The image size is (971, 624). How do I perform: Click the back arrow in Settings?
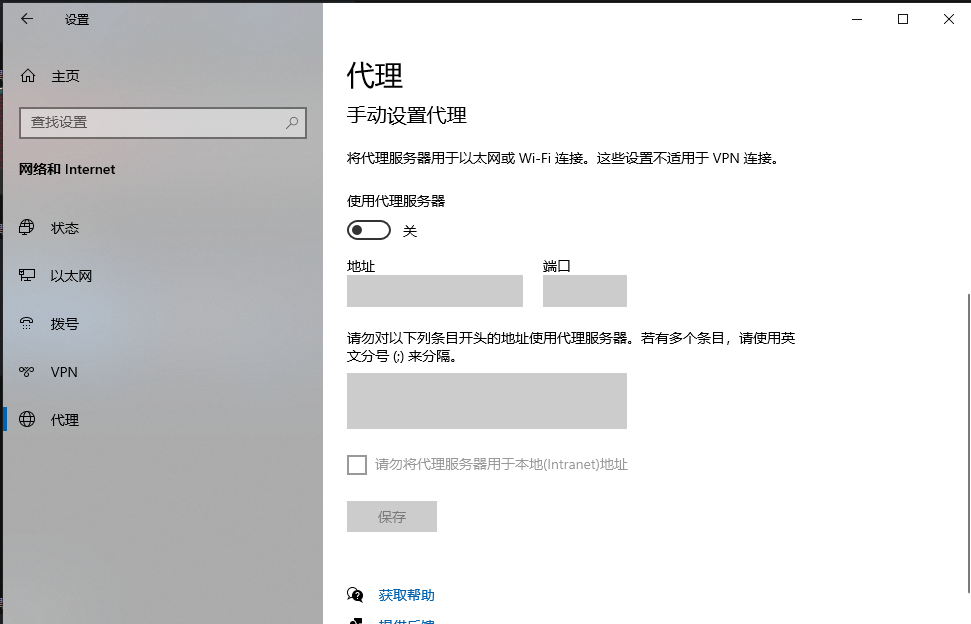(x=27, y=19)
